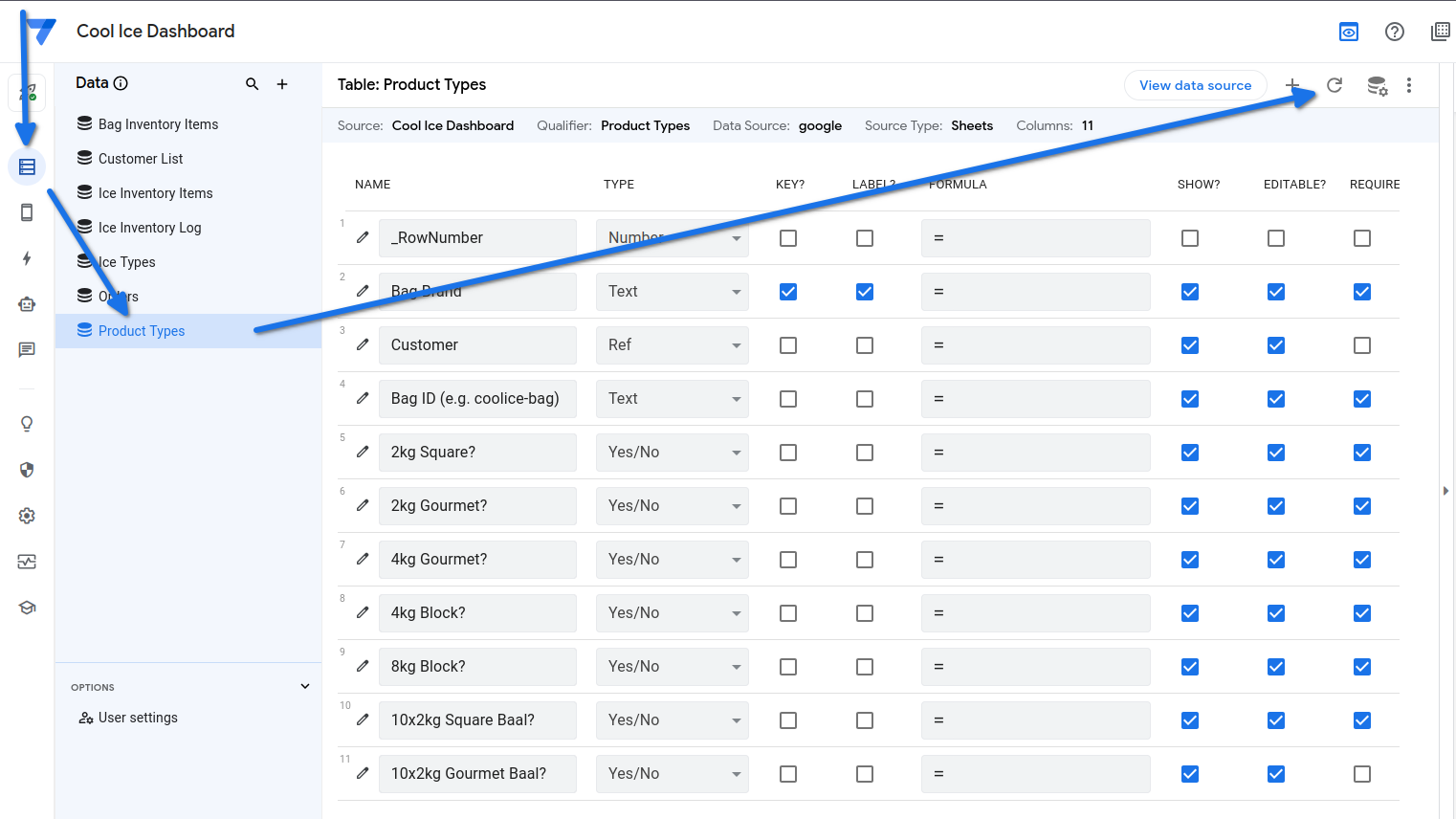
Task: Click the View data source button
Action: click(1195, 85)
